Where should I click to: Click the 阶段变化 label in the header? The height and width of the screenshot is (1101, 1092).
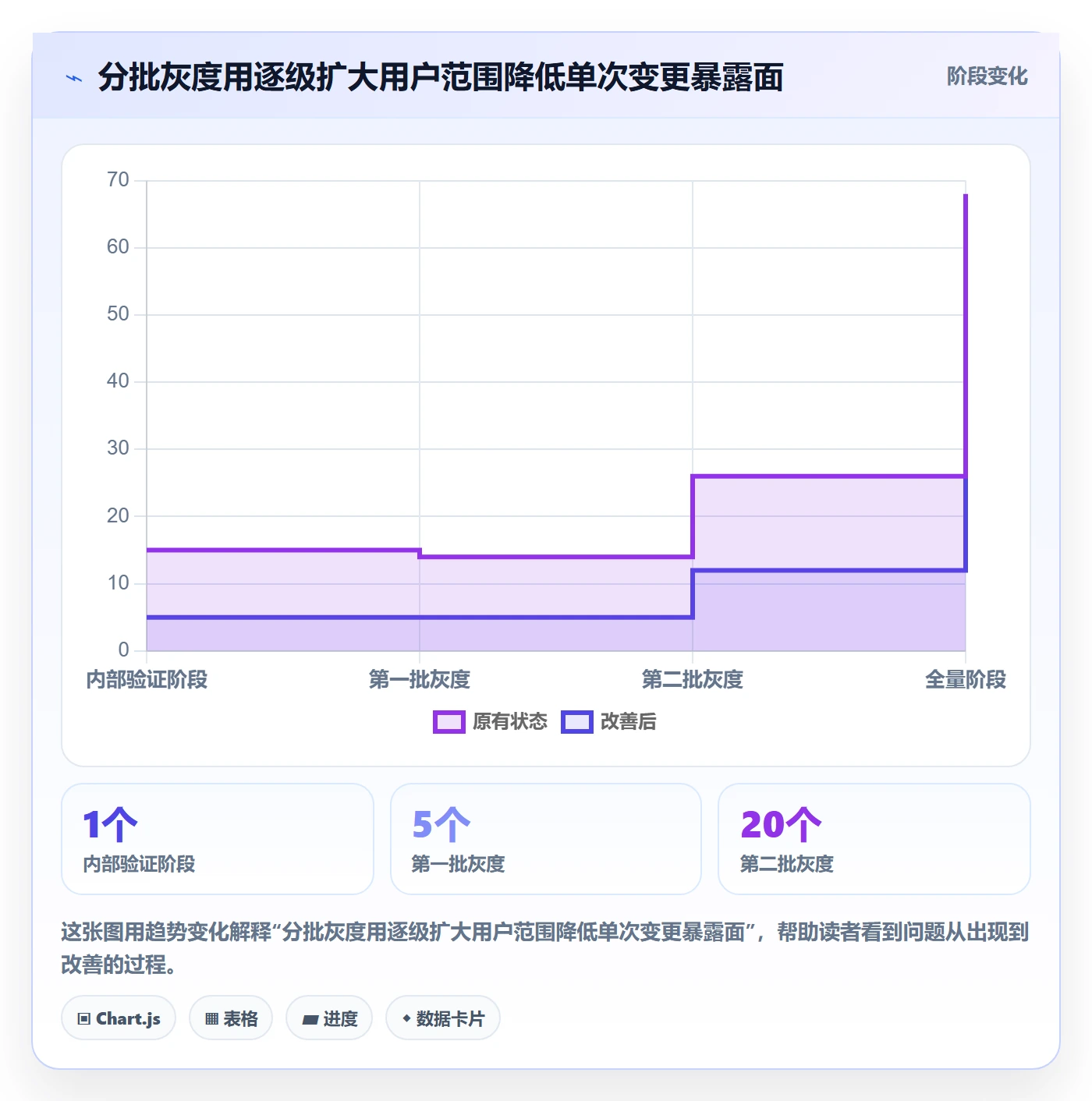pyautogui.click(x=987, y=76)
